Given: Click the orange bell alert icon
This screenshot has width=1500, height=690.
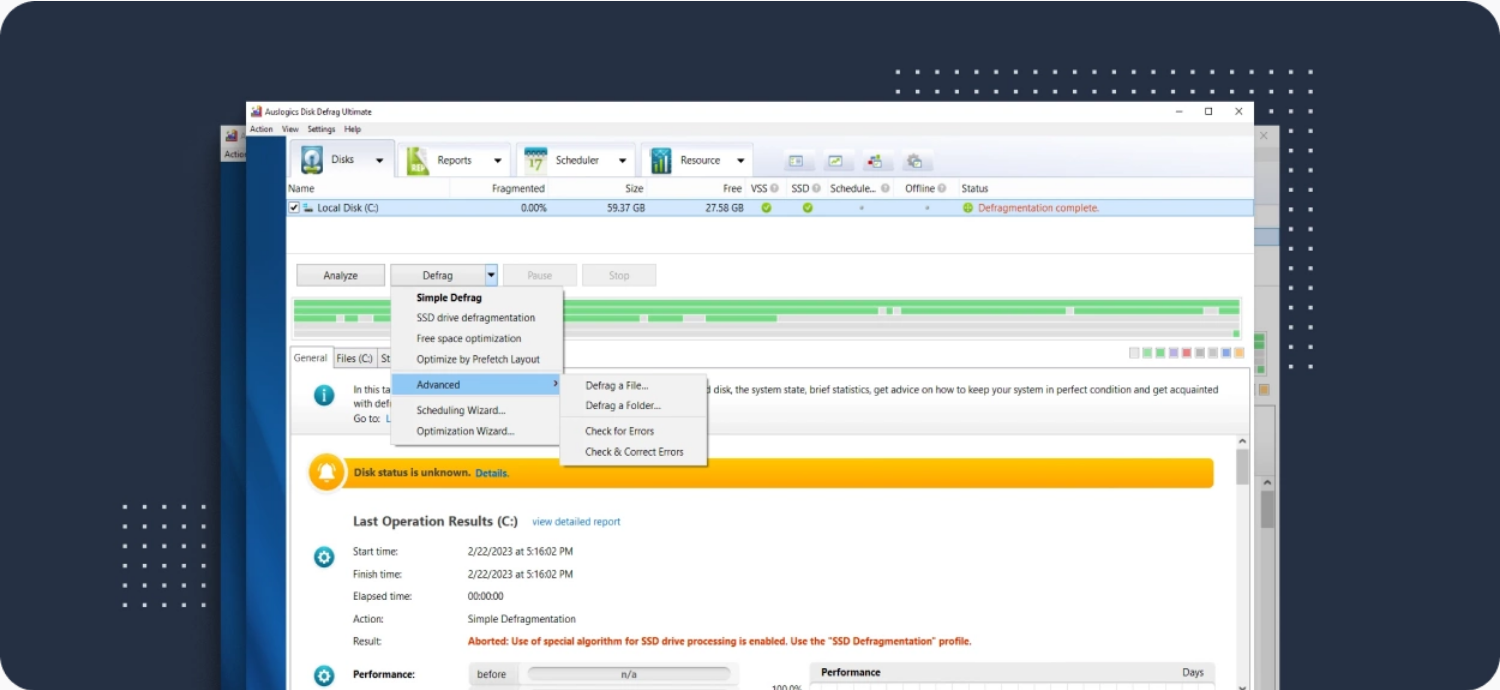Looking at the screenshot, I should pyautogui.click(x=325, y=470).
